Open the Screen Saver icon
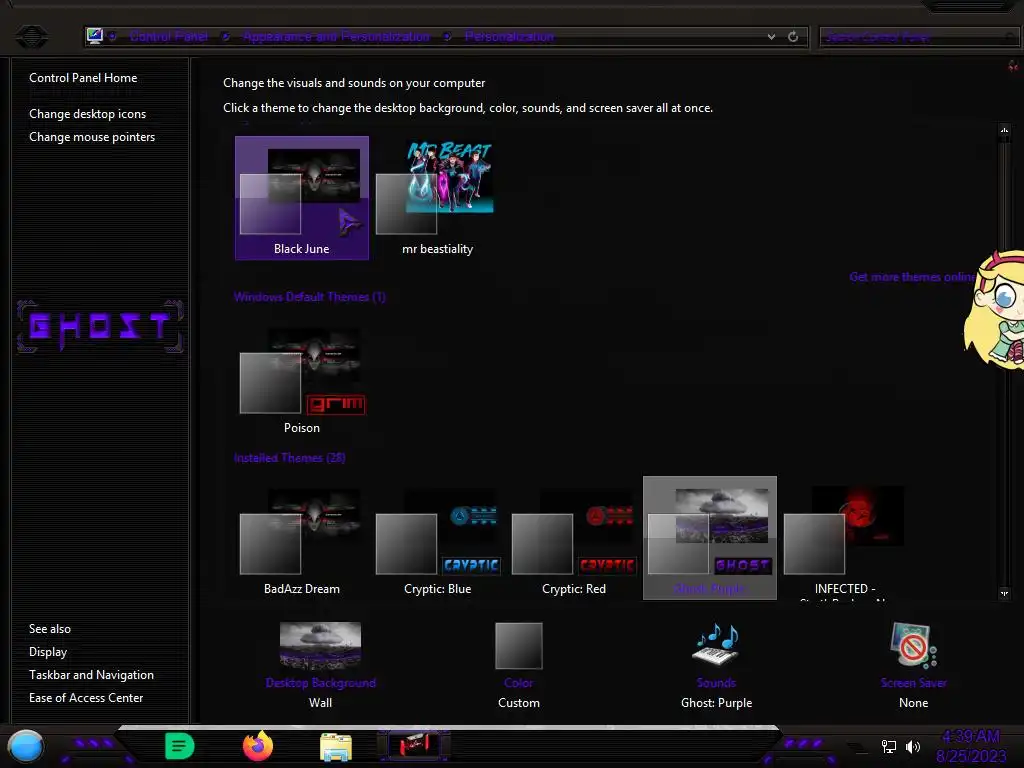This screenshot has width=1024, height=768. (x=913, y=645)
